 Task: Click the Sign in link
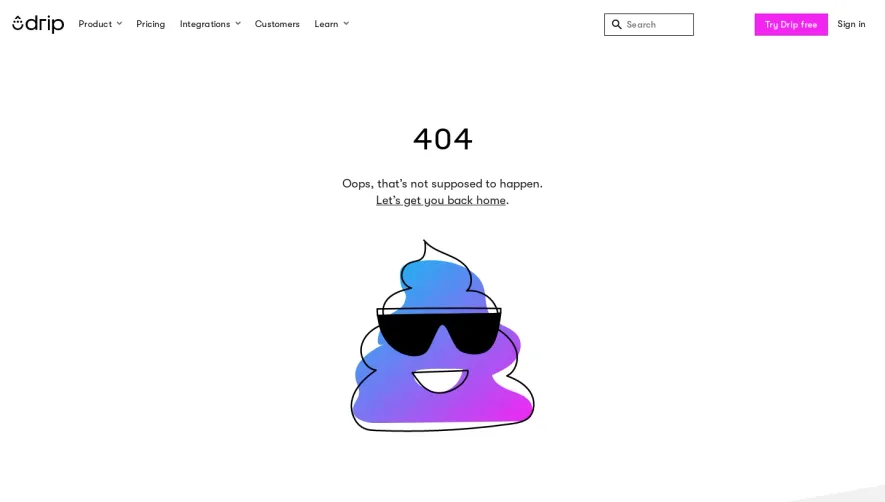click(x=851, y=24)
